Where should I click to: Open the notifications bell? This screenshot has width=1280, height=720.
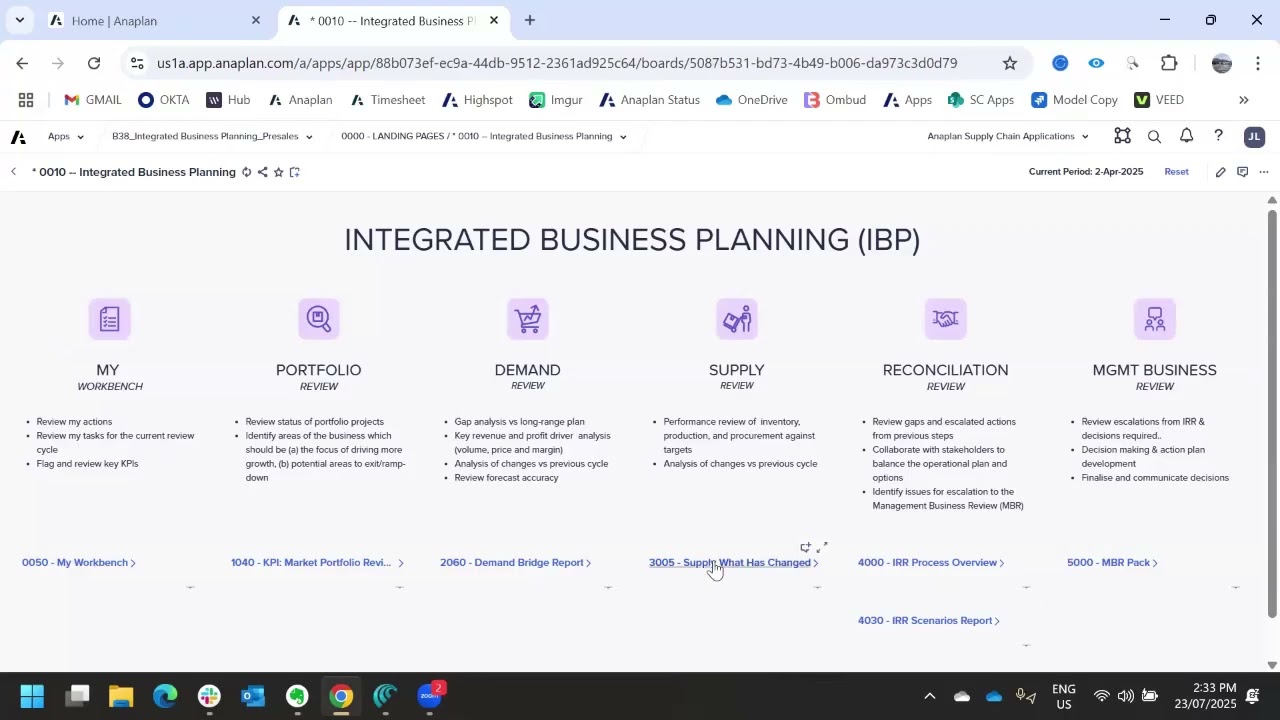tap(1186, 137)
